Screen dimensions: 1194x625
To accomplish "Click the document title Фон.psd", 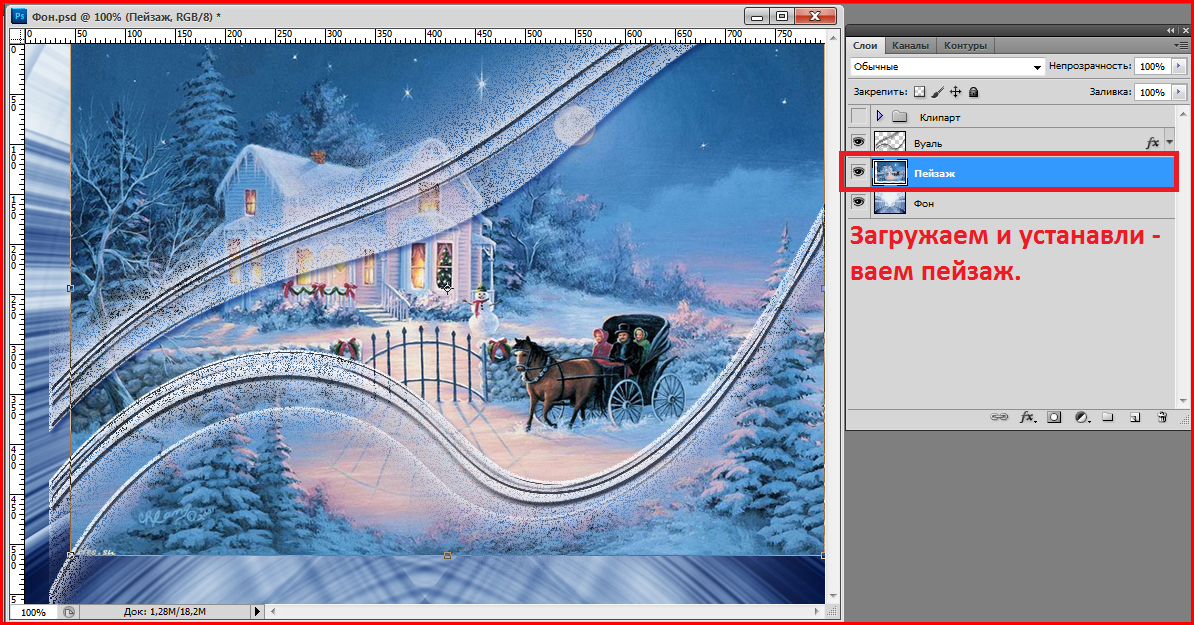I will click(52, 16).
